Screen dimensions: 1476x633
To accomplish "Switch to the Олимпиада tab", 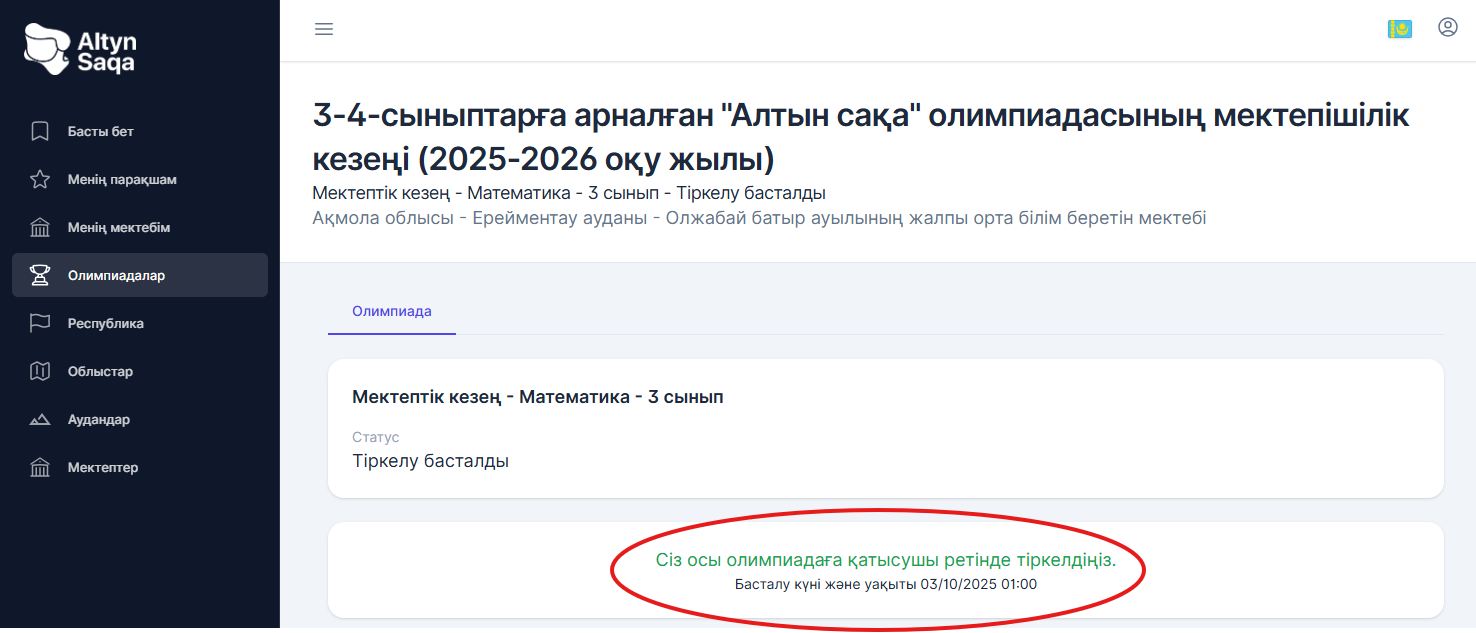I will (391, 312).
